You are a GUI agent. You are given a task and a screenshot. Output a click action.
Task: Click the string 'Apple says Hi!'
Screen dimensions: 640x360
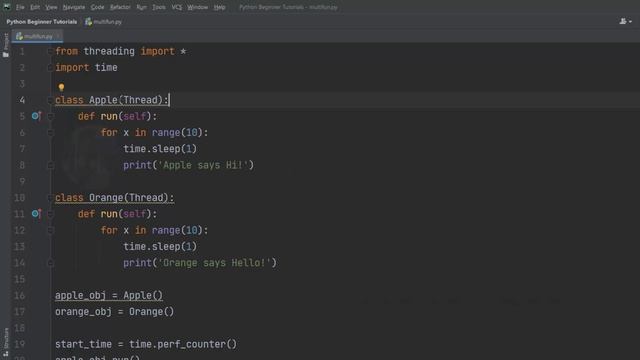pyautogui.click(x=203, y=165)
